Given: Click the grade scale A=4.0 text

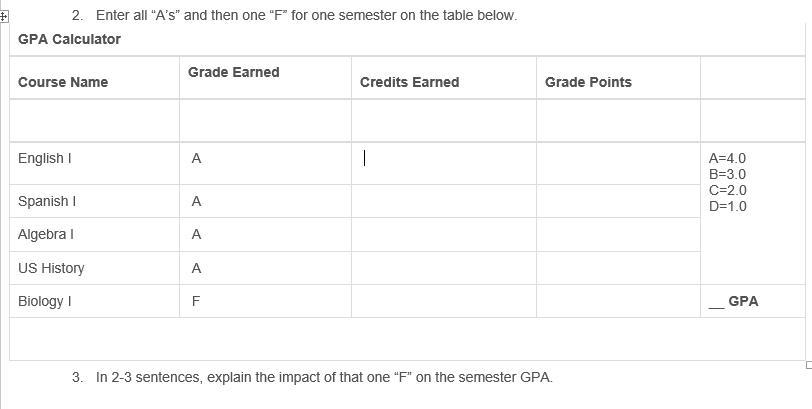Looking at the screenshot, I should click(728, 158).
